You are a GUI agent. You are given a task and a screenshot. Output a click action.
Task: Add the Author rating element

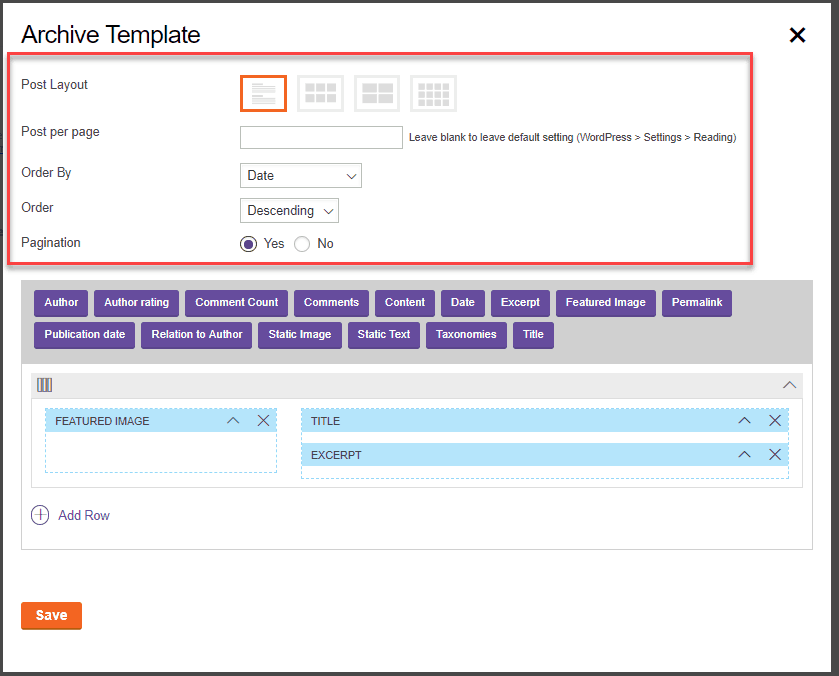[136, 303]
